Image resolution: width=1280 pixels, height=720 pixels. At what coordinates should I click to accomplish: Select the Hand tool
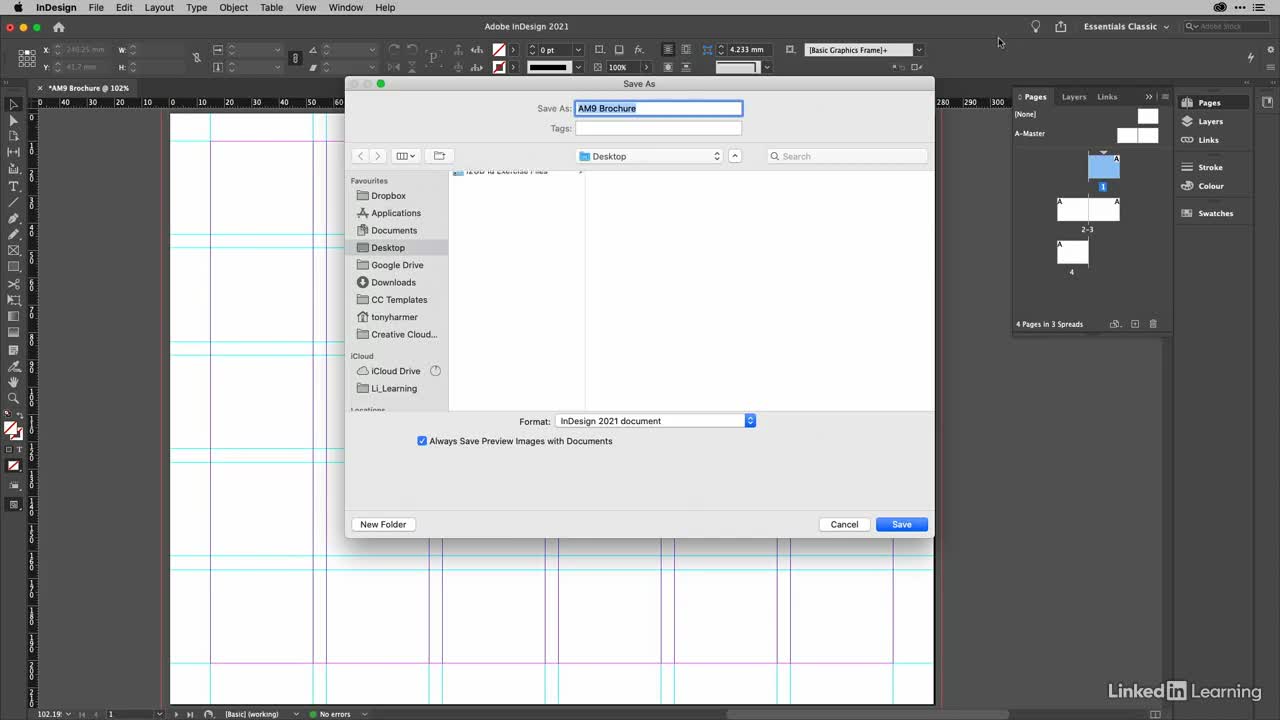click(14, 382)
